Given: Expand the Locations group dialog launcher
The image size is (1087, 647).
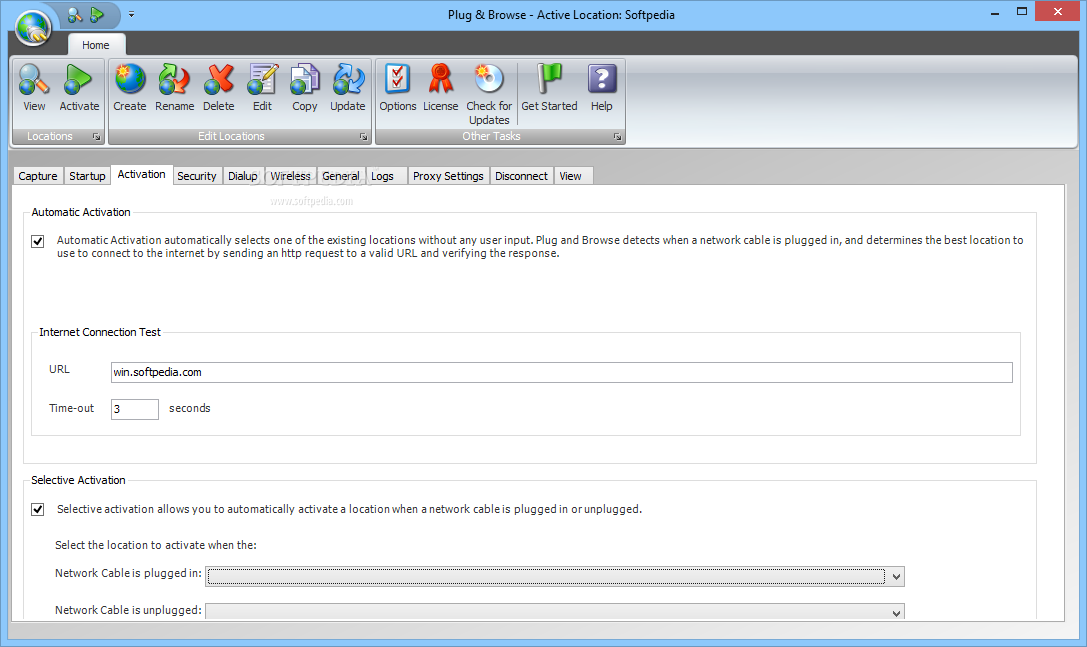Looking at the screenshot, I should tap(96, 137).
